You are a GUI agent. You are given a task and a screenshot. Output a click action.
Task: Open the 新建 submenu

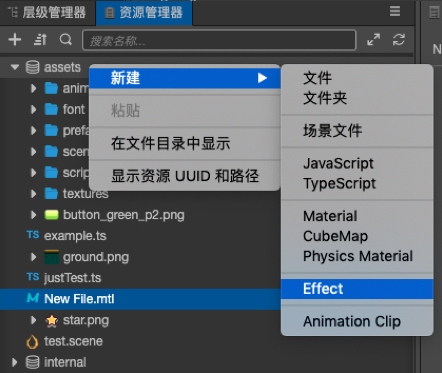point(185,78)
